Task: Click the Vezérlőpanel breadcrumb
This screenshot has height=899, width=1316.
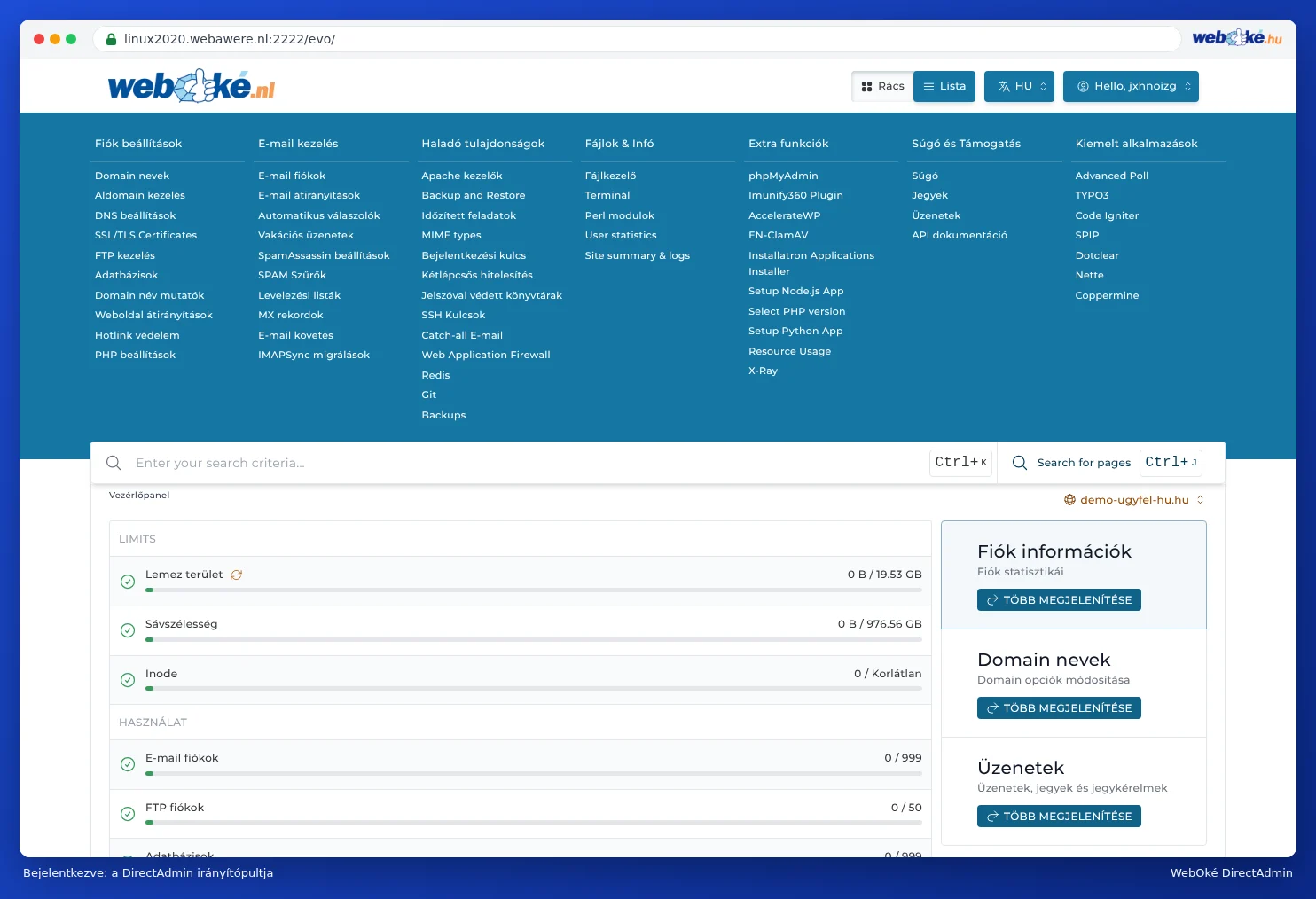Action: (139, 496)
